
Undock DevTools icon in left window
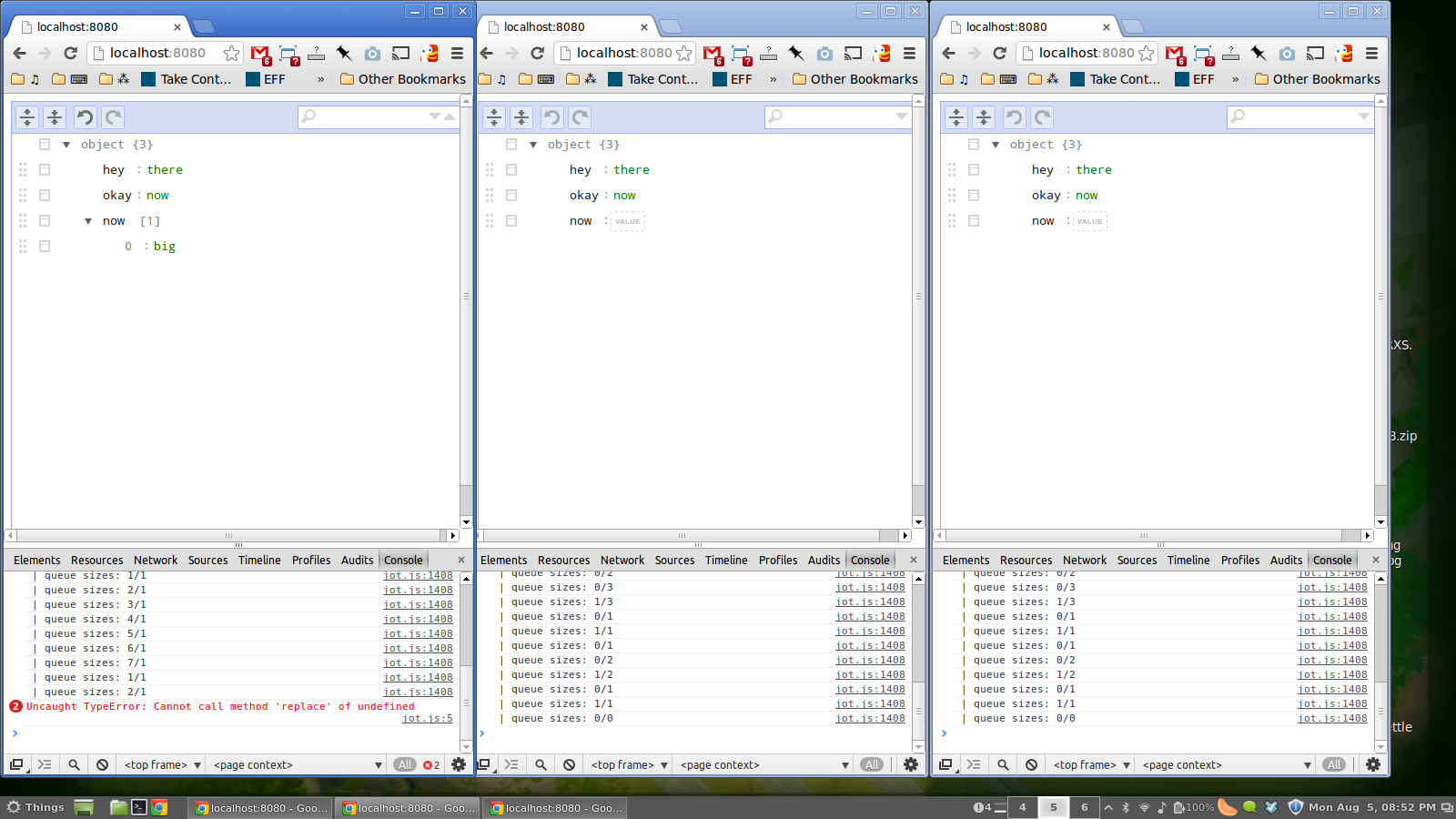[x=16, y=764]
